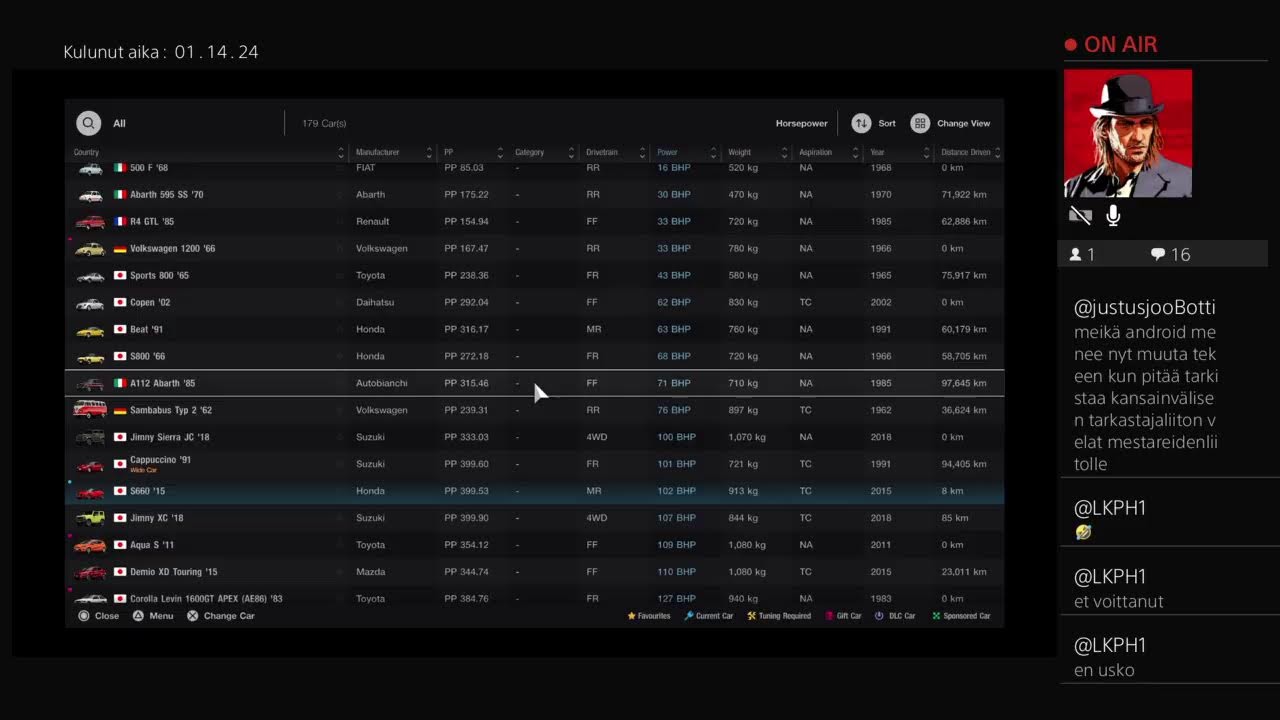This screenshot has width=1280, height=720.
Task: Click the Abarth 595 SS '70 car thumbnail
Action: 91,195
